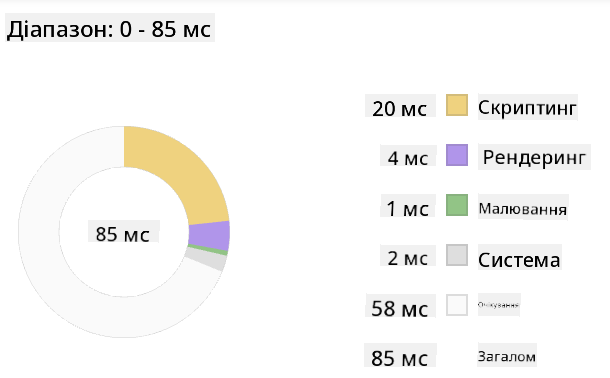This screenshot has height=378, width=610.
Task: Click the 2 мс system value
Action: (x=408, y=258)
